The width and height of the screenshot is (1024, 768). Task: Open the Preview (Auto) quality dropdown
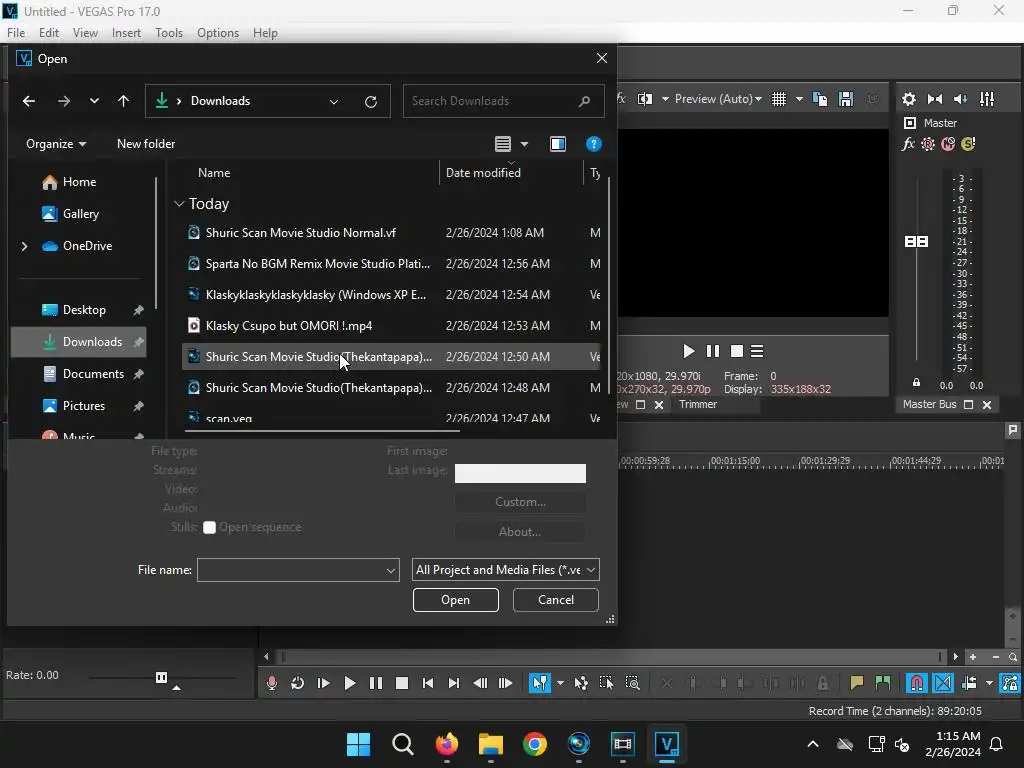click(718, 99)
